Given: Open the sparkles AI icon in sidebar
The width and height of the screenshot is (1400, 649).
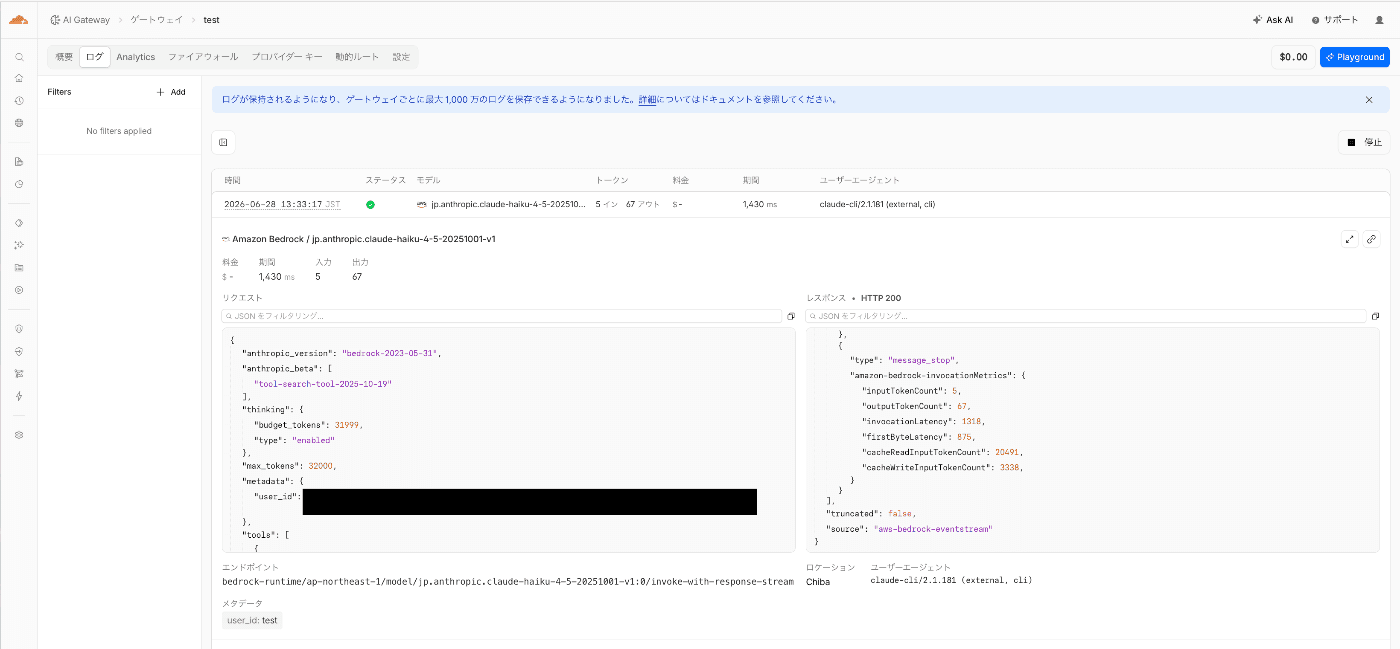Looking at the screenshot, I should (19, 245).
